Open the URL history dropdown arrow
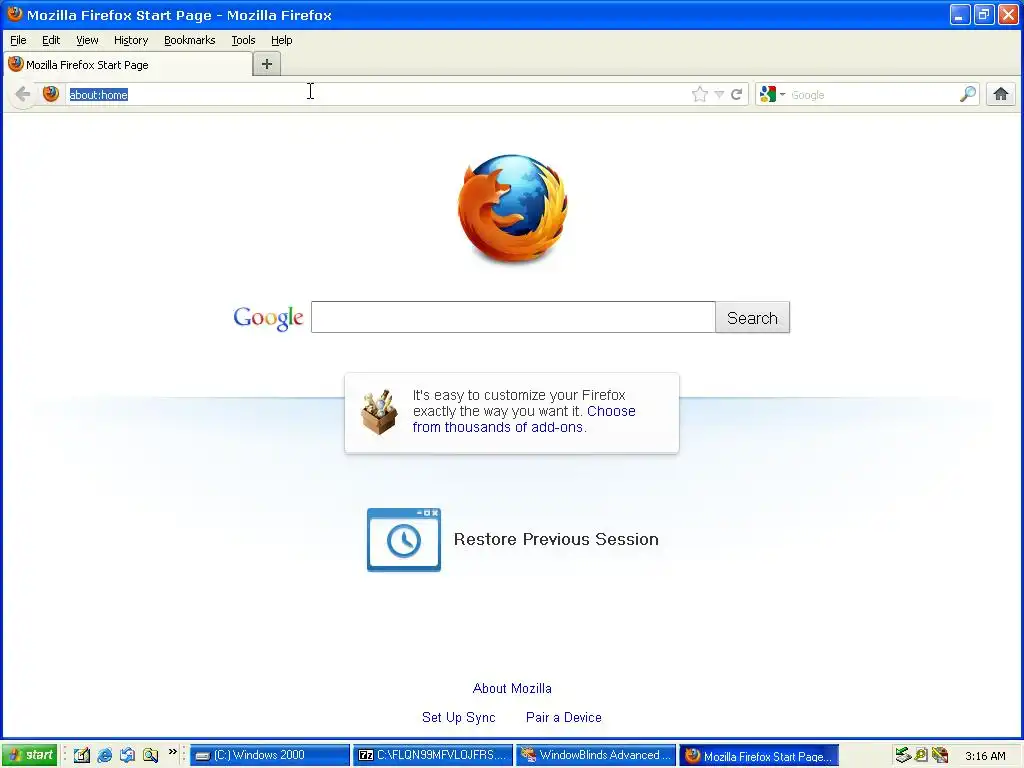 point(719,95)
